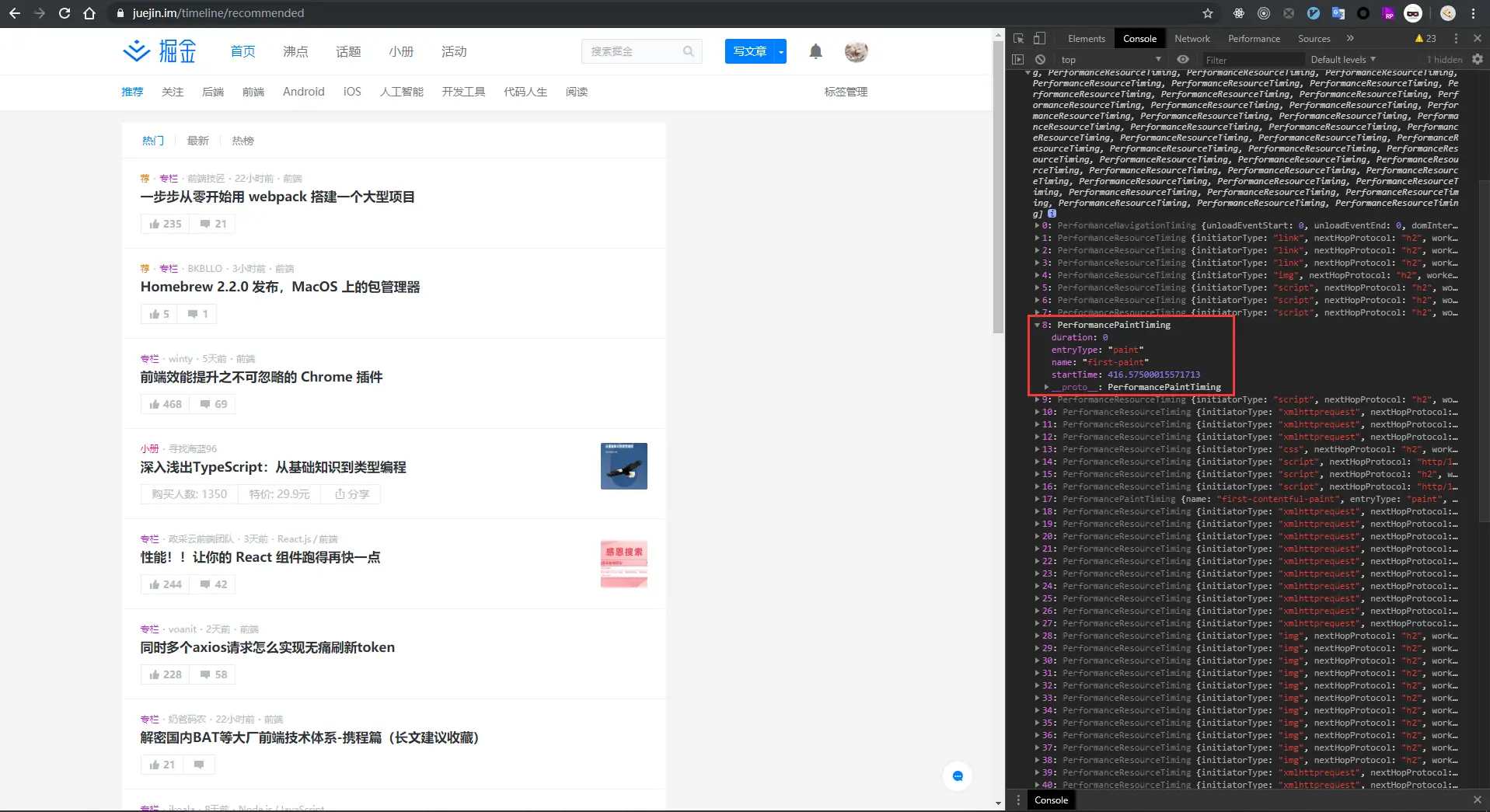The height and width of the screenshot is (812, 1490).
Task: Click warning count 23 indicator
Action: (1425, 38)
